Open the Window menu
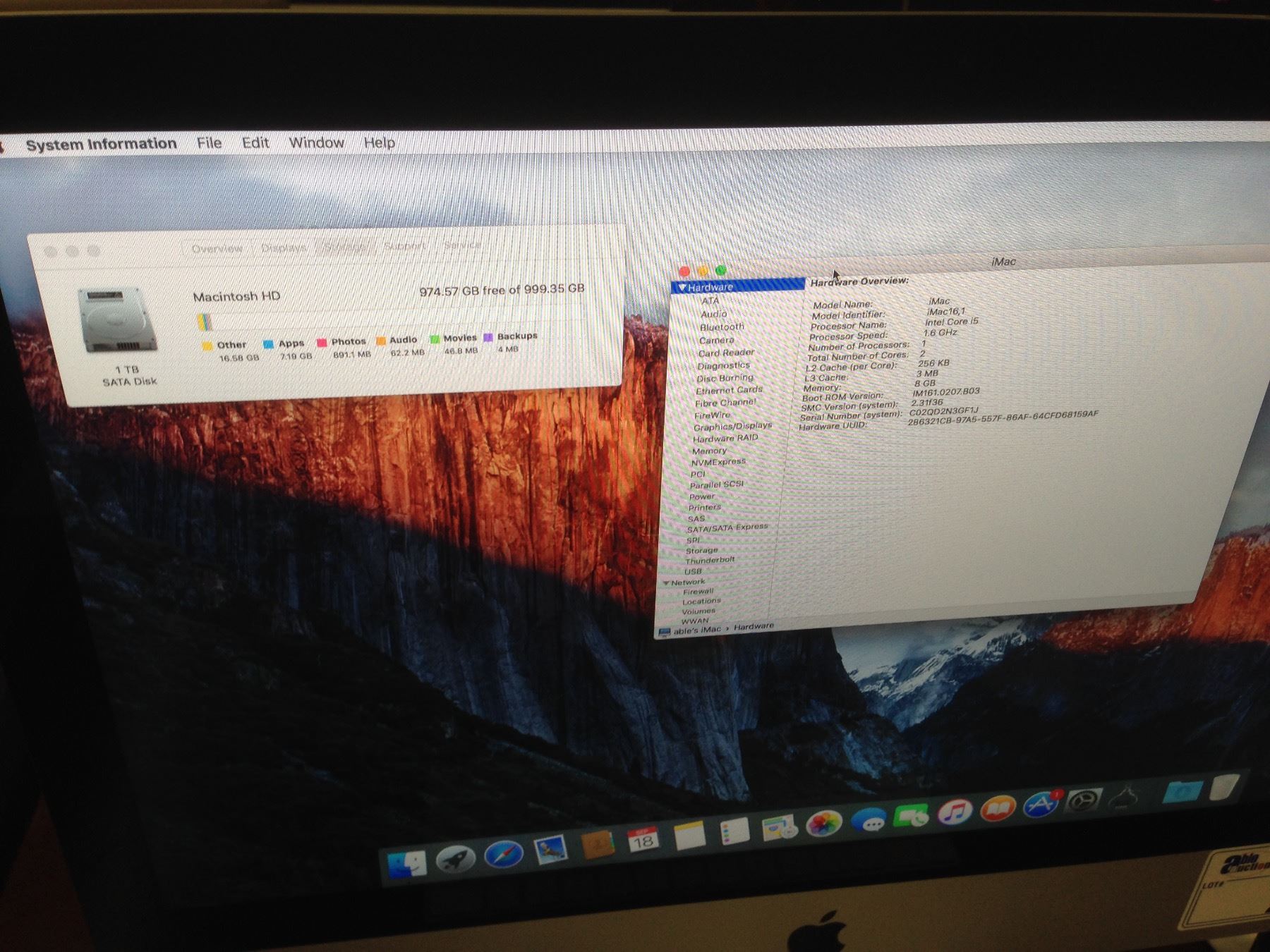Viewport: 1270px width, 952px height. [x=316, y=142]
